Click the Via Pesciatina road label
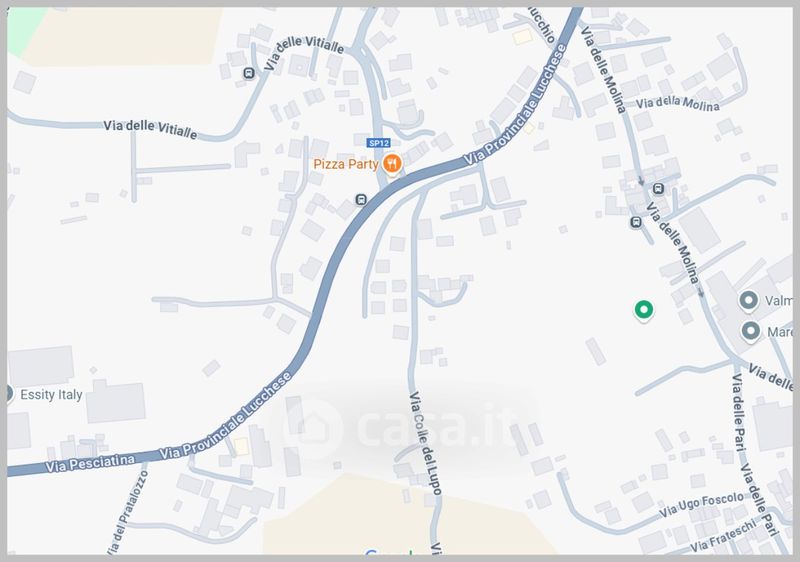Screen dimensions: 800x562 (x=90, y=463)
